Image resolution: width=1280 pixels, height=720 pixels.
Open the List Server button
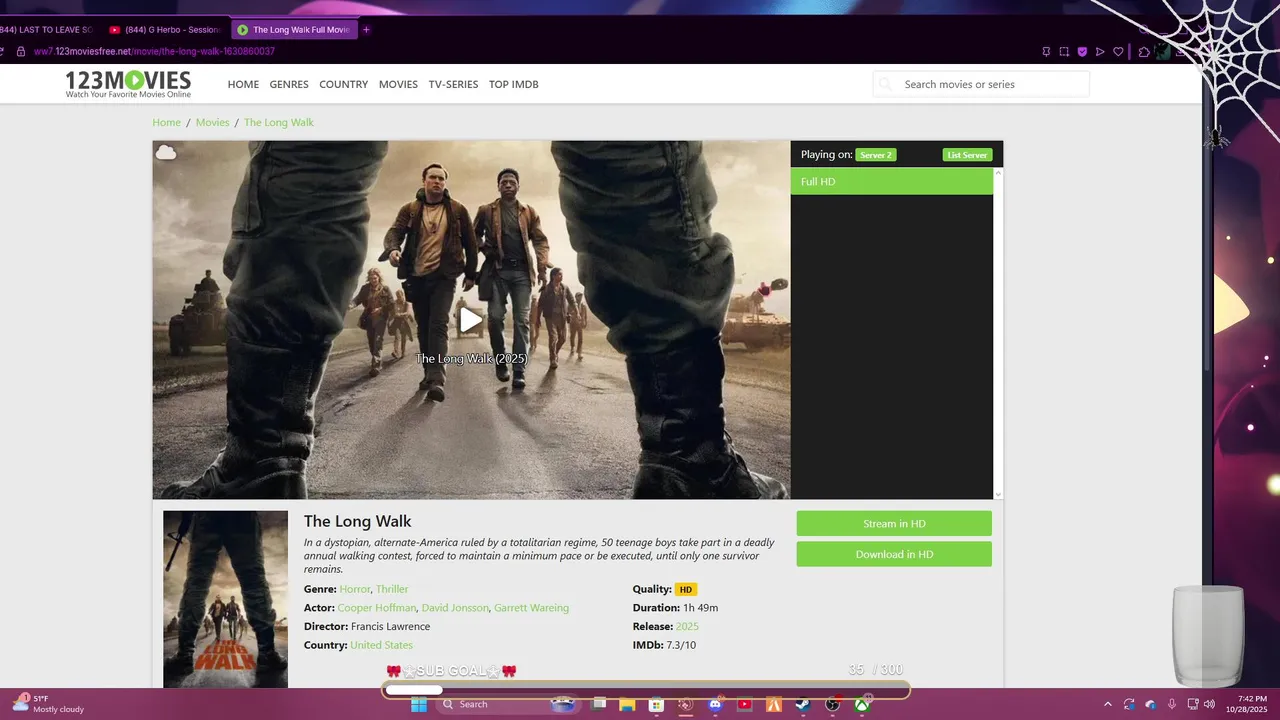[x=967, y=155]
